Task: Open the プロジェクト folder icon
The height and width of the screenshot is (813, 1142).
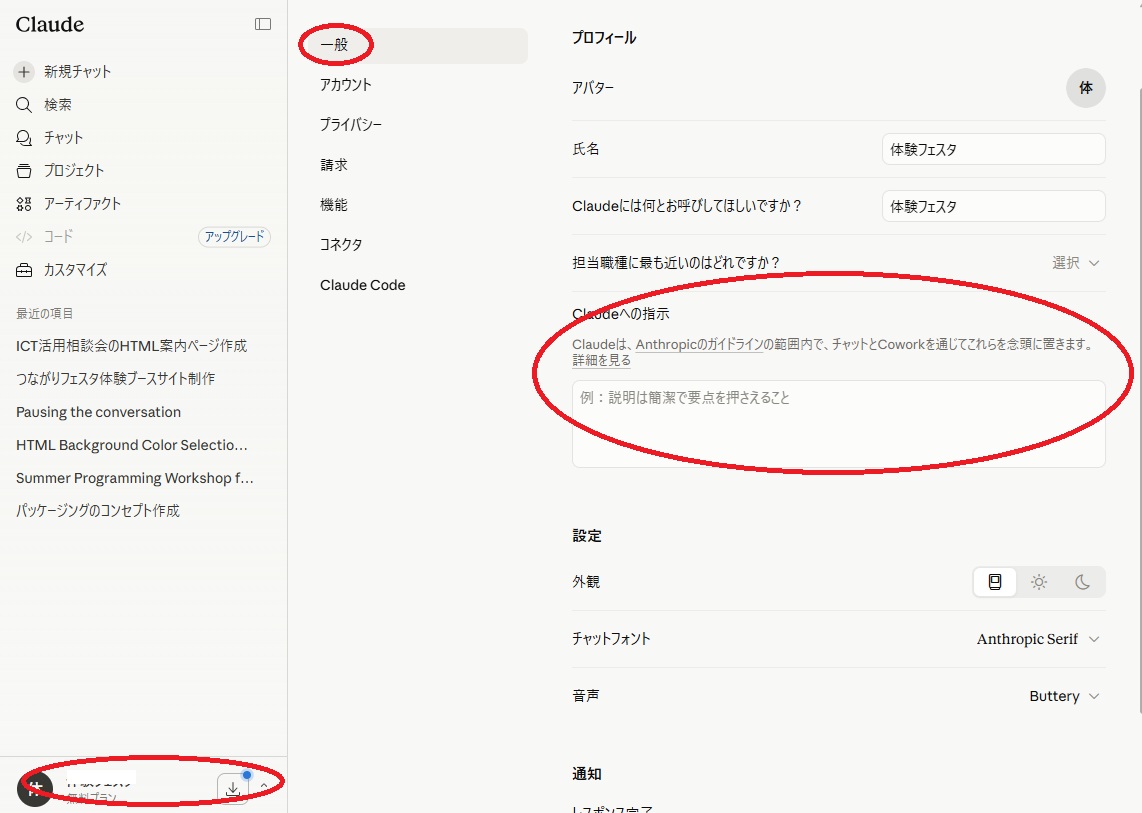Action: (x=24, y=171)
